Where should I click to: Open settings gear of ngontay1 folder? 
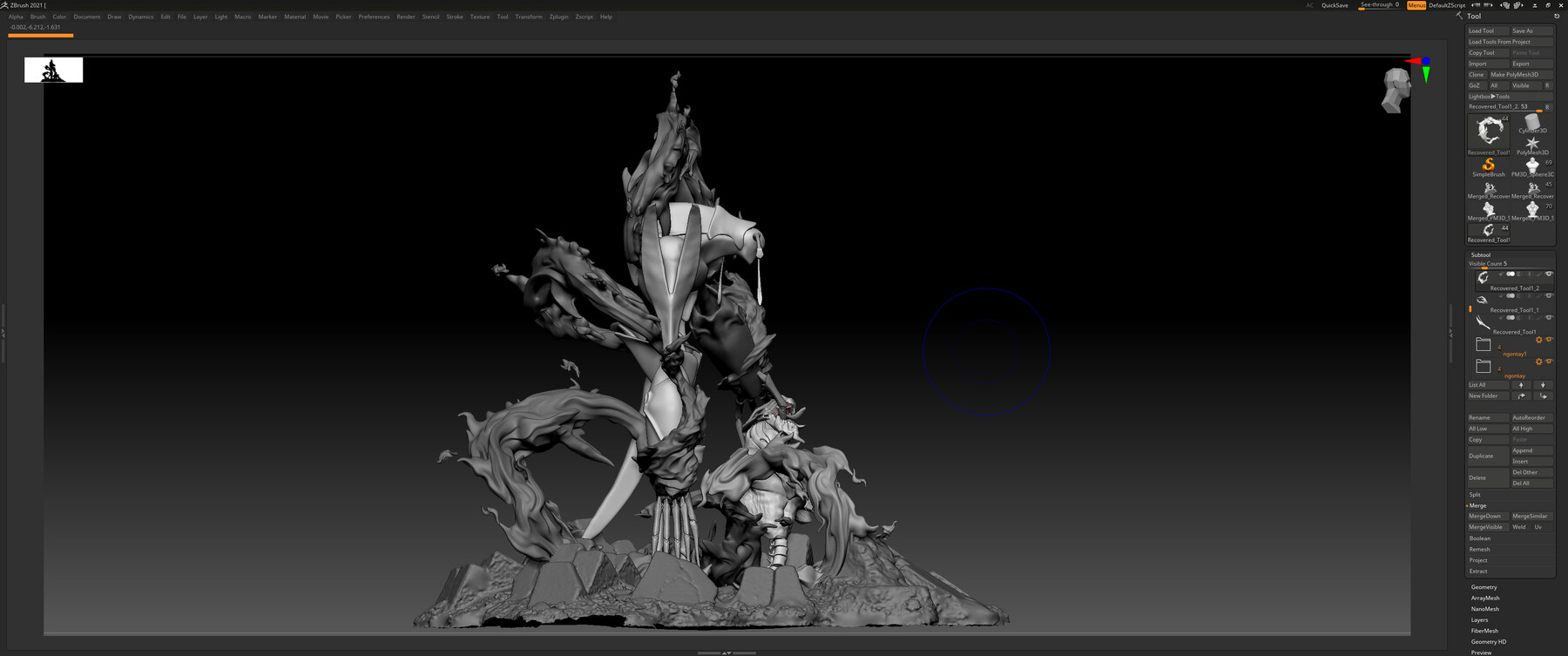(x=1538, y=340)
